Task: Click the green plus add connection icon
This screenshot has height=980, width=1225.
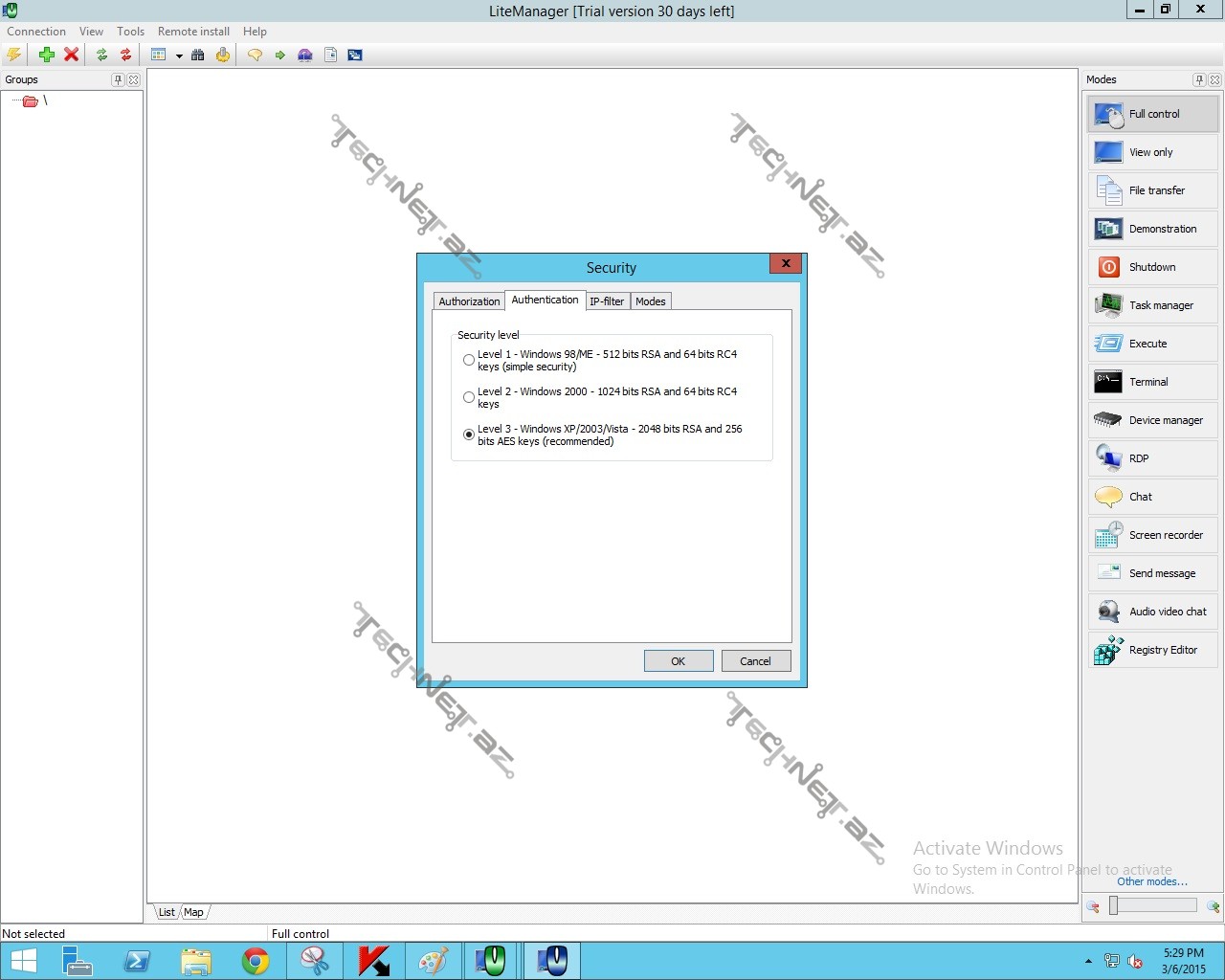Action: coord(46,55)
